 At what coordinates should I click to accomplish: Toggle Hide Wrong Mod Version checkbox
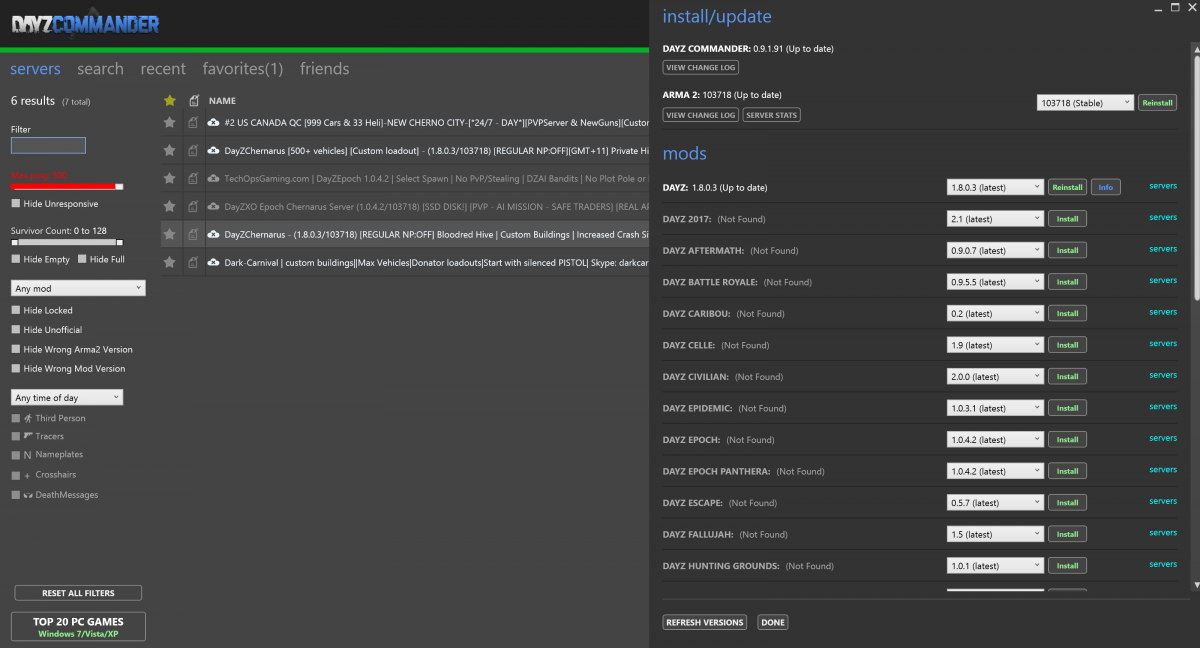pos(16,369)
